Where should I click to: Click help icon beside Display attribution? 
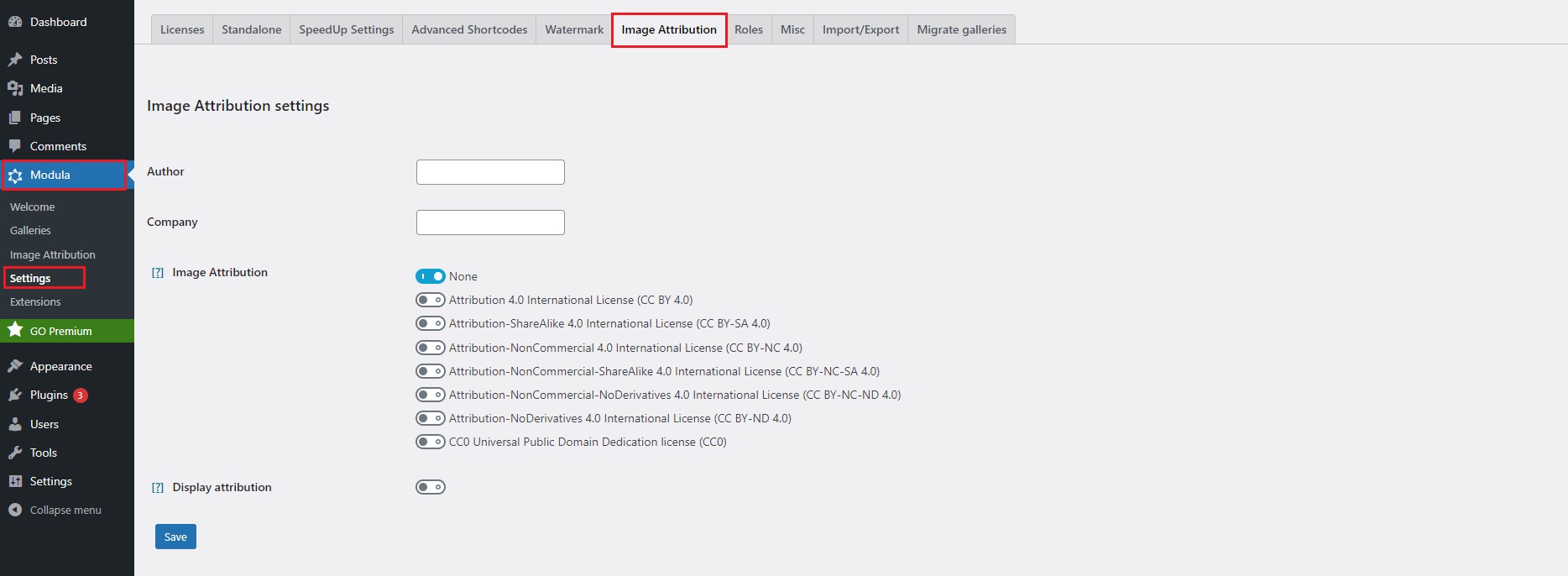[158, 488]
